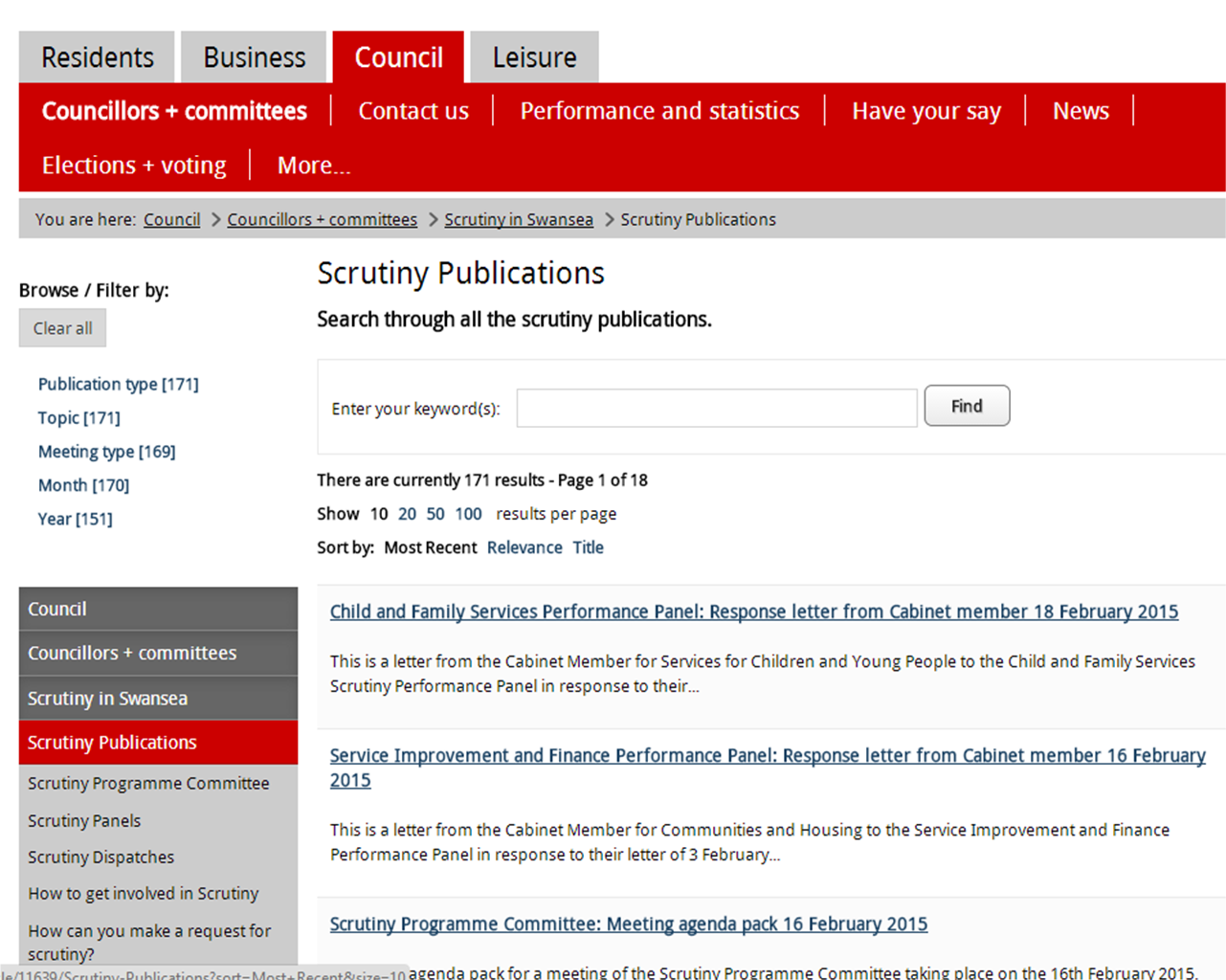Expand the More... menu item
This screenshot has height=980, width=1226.
tap(314, 165)
